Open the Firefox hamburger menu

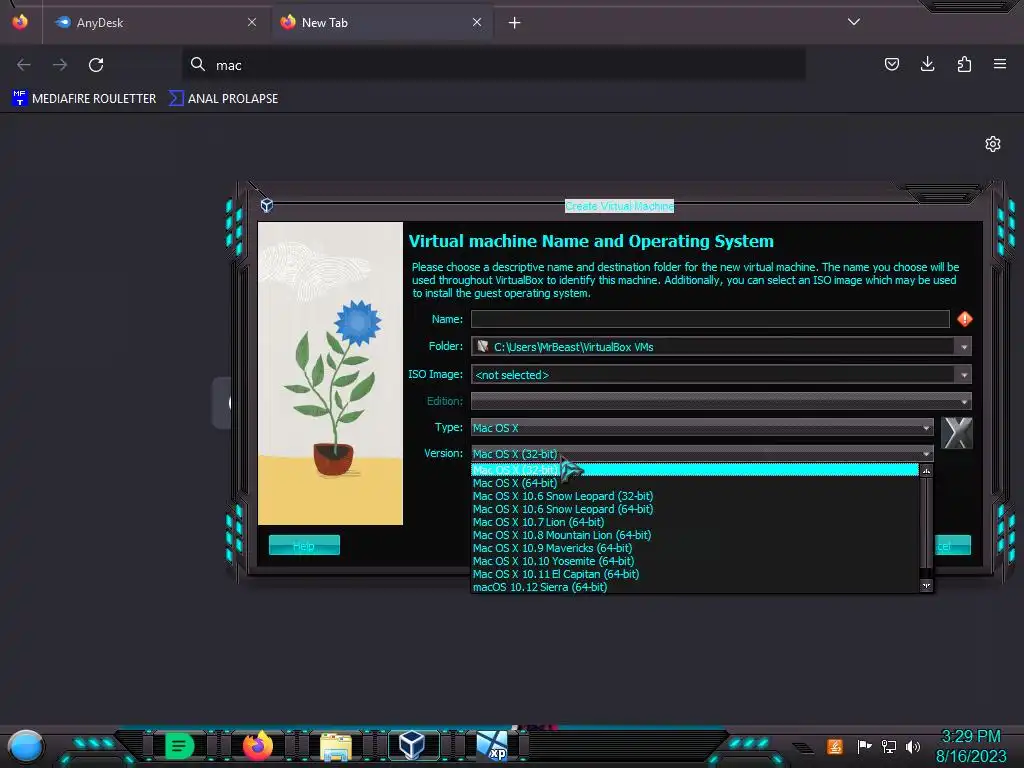click(x=1000, y=64)
